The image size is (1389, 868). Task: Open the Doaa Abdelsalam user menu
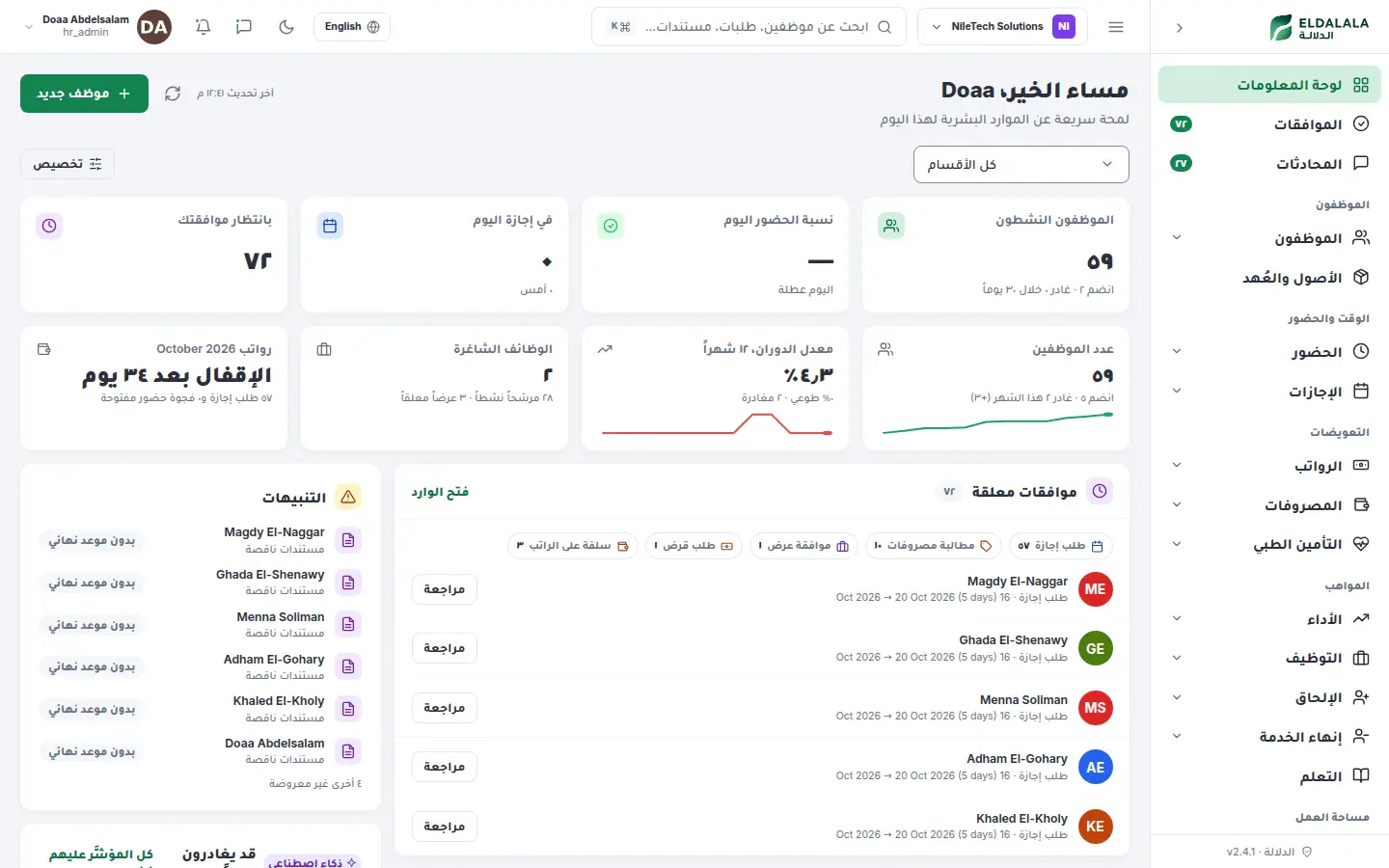tap(97, 27)
